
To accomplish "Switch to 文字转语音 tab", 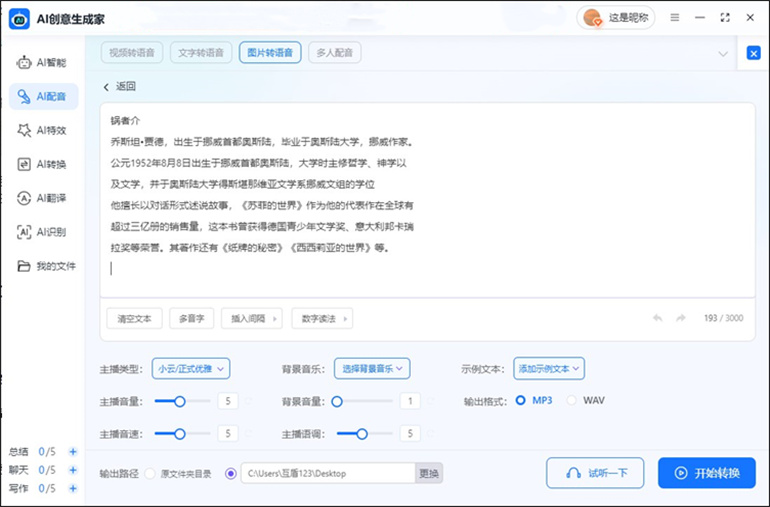I will point(201,53).
